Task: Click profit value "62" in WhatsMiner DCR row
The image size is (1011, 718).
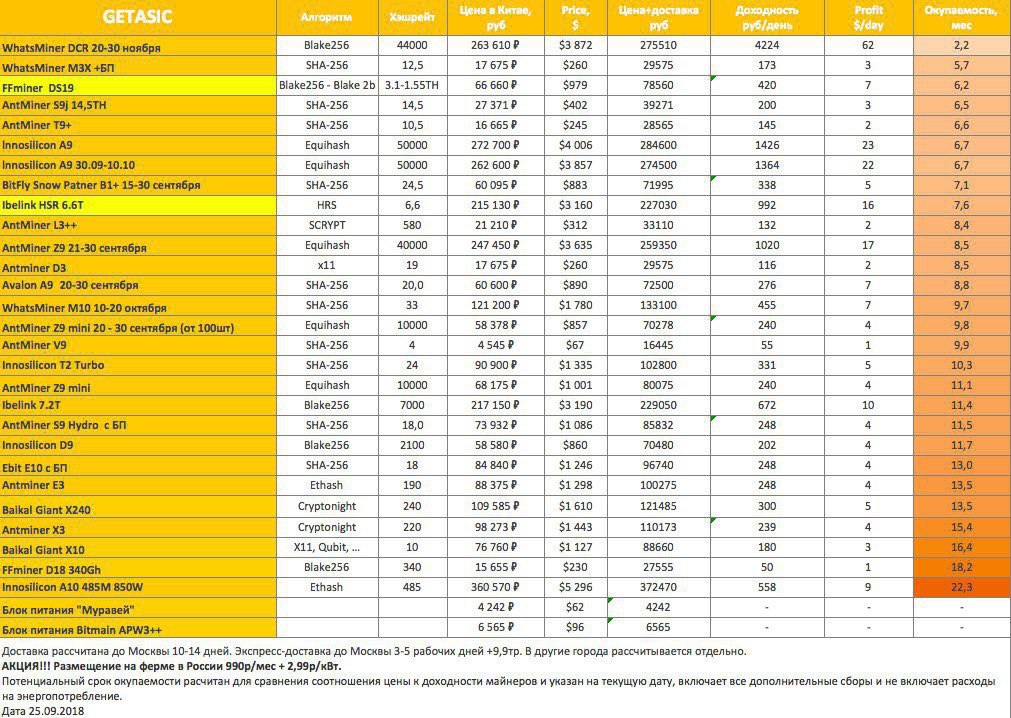Action: 869,45
